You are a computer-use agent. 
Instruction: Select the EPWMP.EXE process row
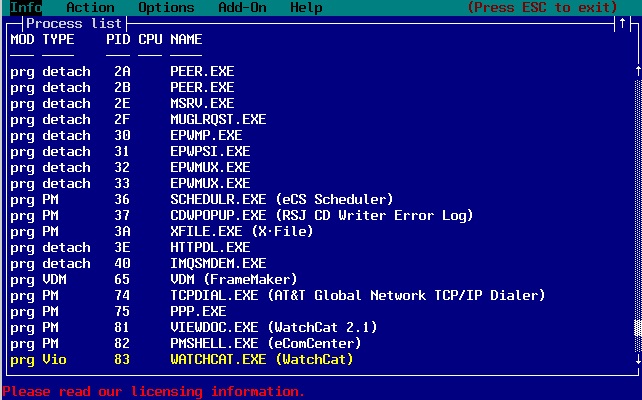[126, 135]
